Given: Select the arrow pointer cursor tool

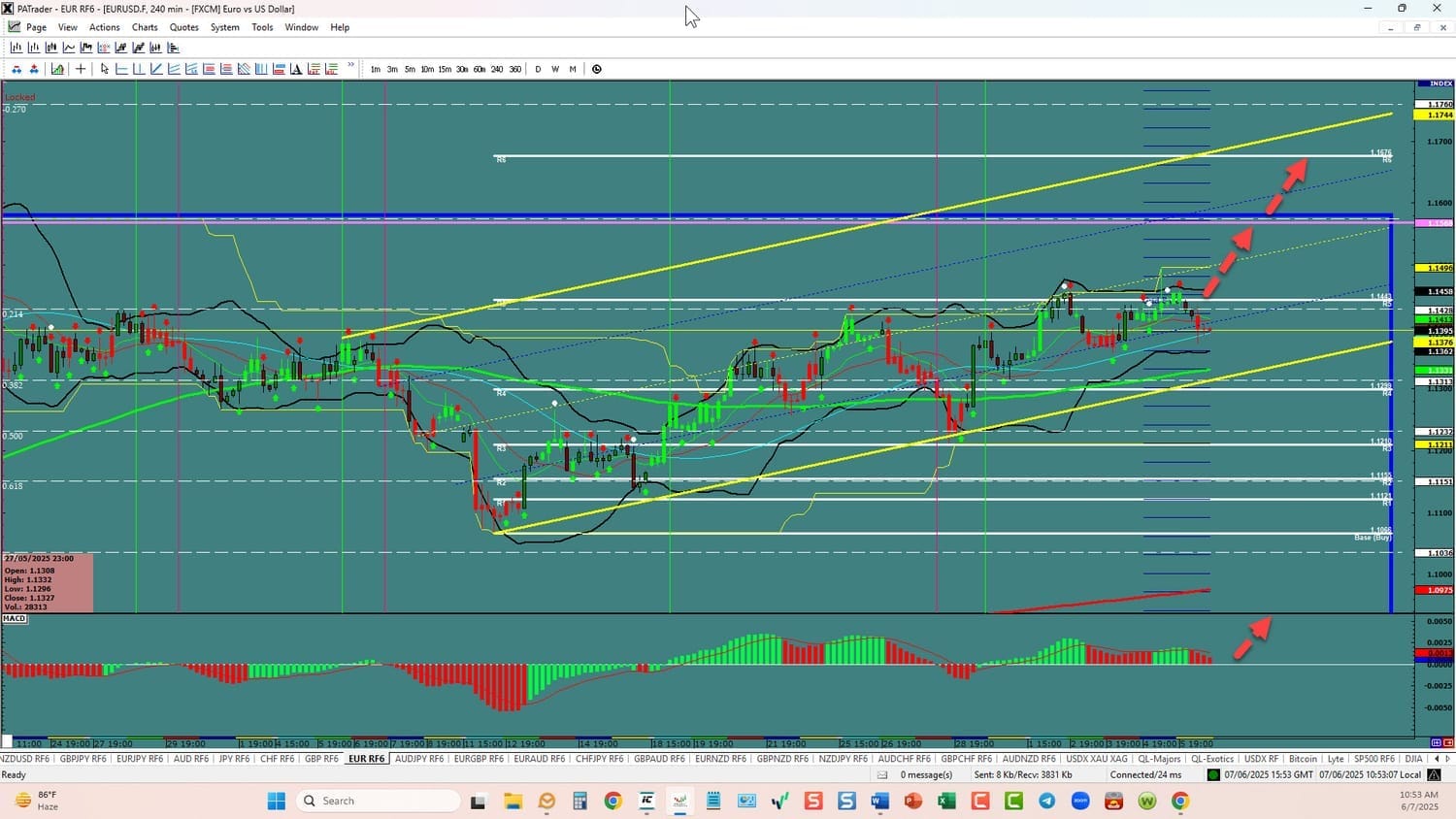Looking at the screenshot, I should tap(105, 69).
